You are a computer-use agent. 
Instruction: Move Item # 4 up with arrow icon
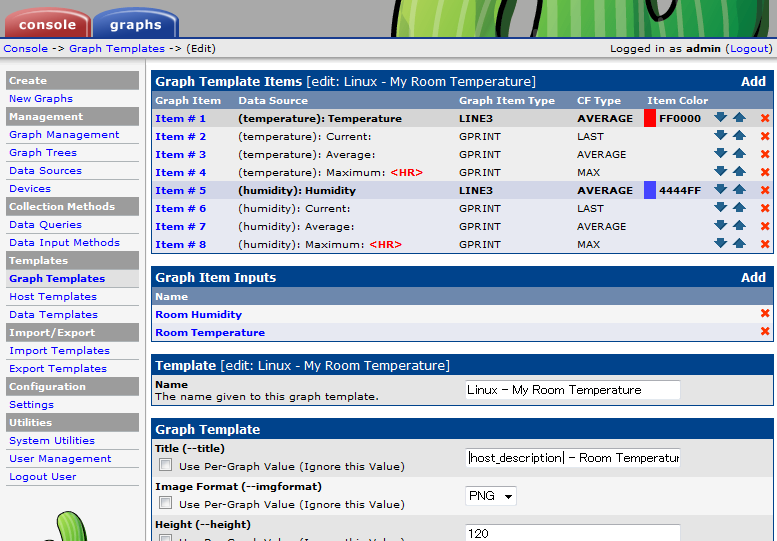point(739,171)
